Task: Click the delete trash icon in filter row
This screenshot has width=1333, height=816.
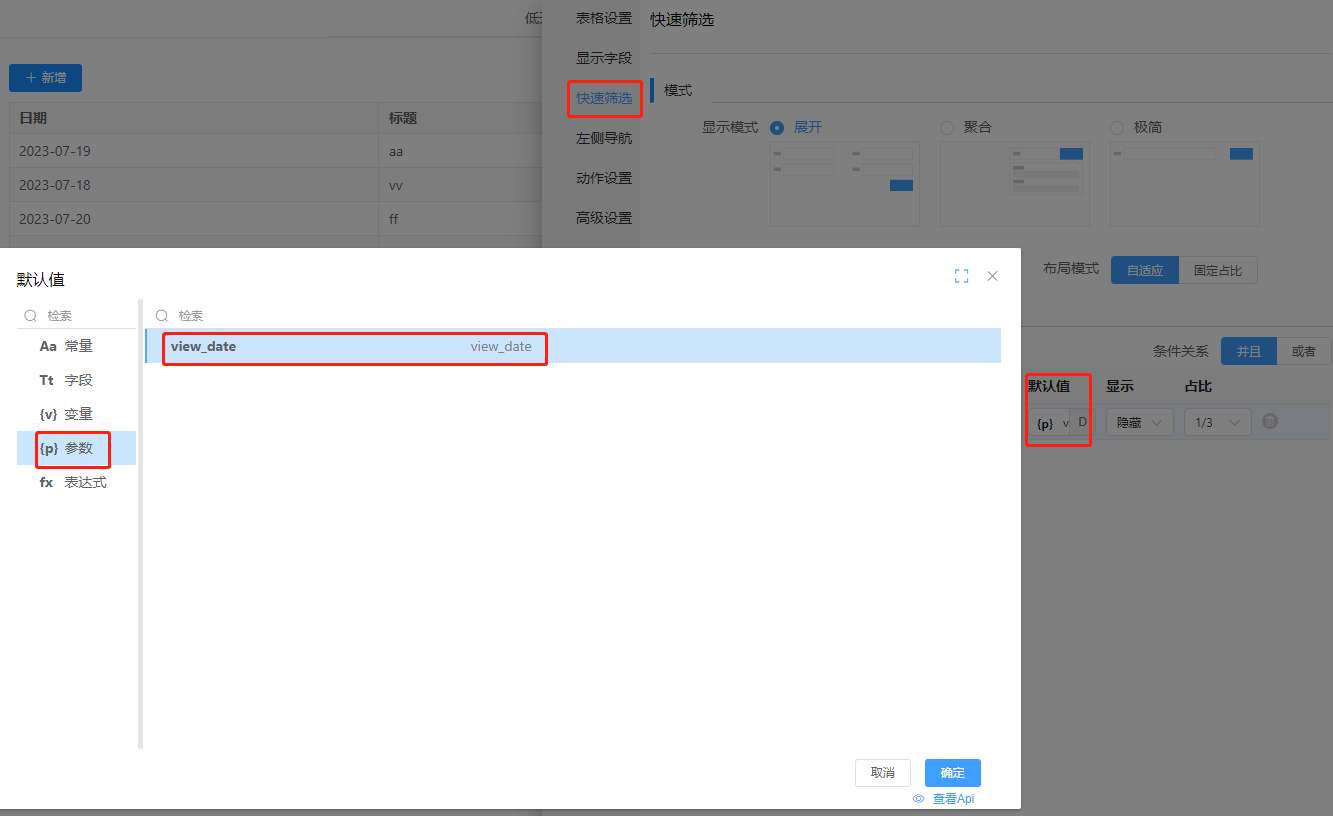Action: pyautogui.click(x=1269, y=422)
